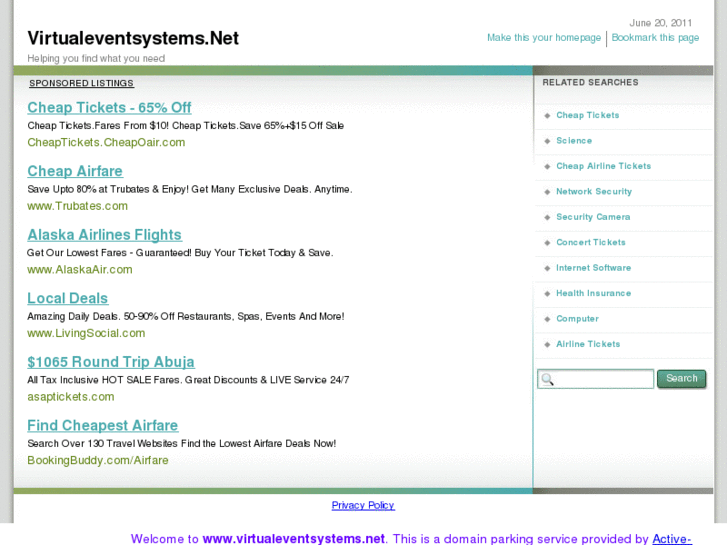Open the Local Deals listing
This screenshot has height=545, width=727.
tap(68, 298)
